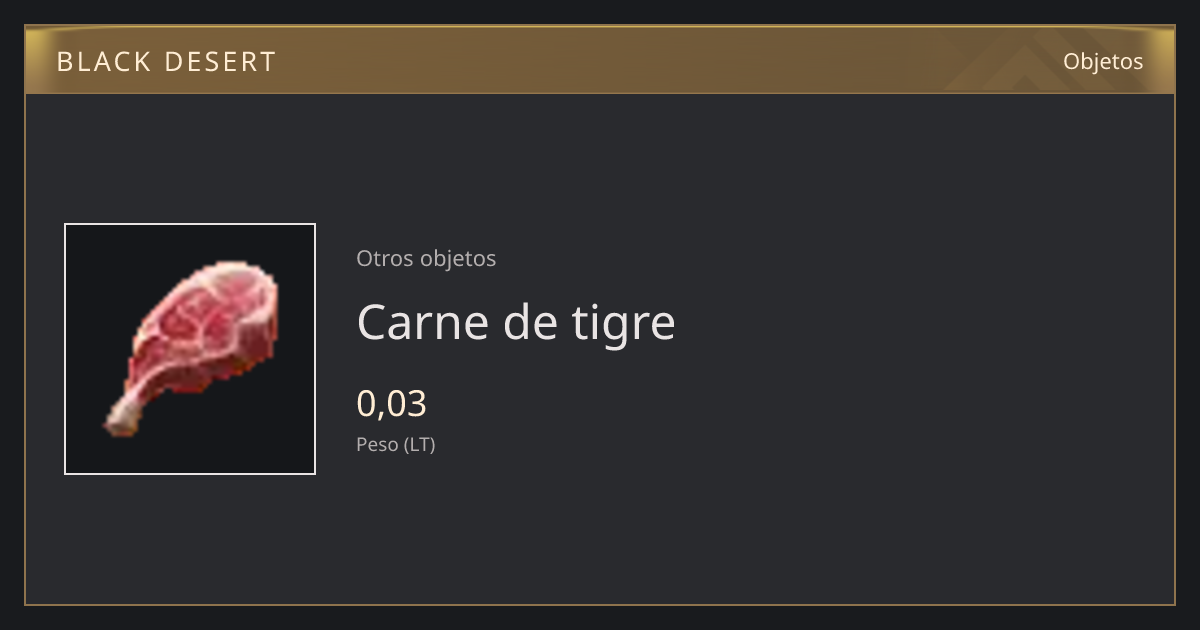1200x630 pixels.
Task: Click the yellow weight number under title
Action: (392, 403)
